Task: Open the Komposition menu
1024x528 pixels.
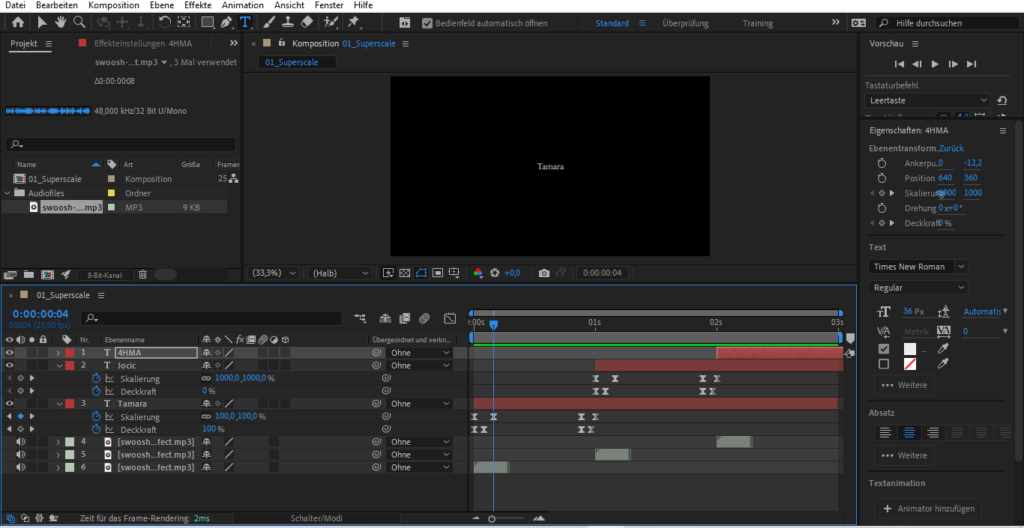Action: [113, 5]
